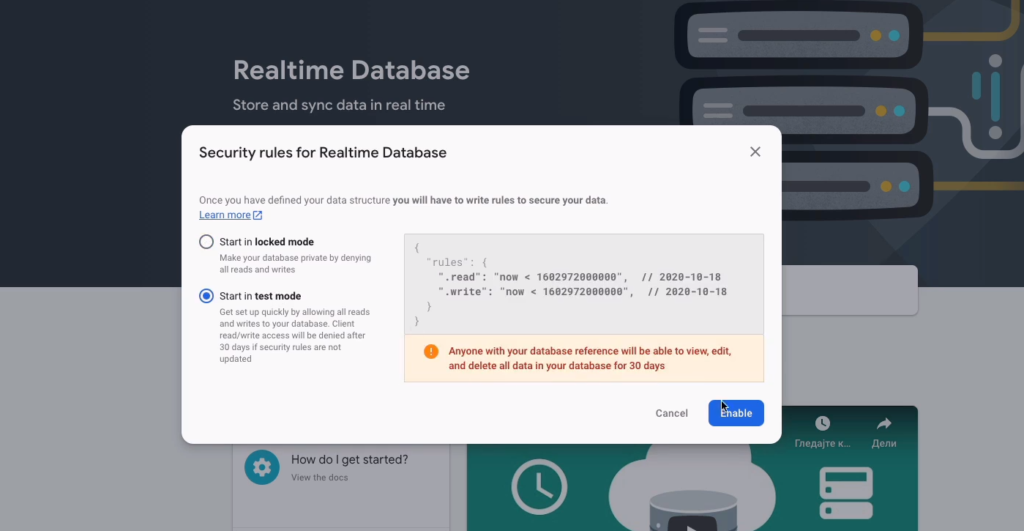Click the external link icon beside Learn more
The image size is (1024, 531).
coord(258,215)
